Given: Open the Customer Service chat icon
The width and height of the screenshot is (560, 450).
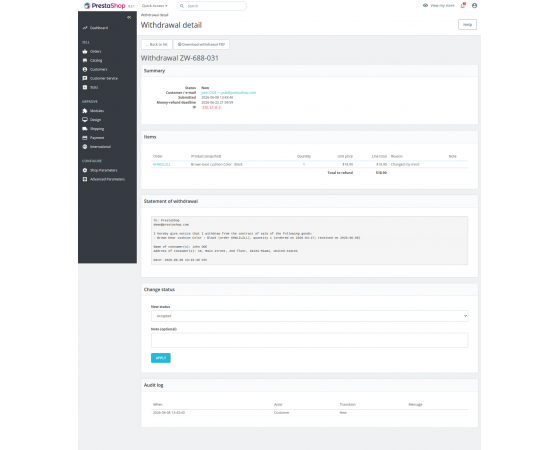Looking at the screenshot, I should 85,78.
